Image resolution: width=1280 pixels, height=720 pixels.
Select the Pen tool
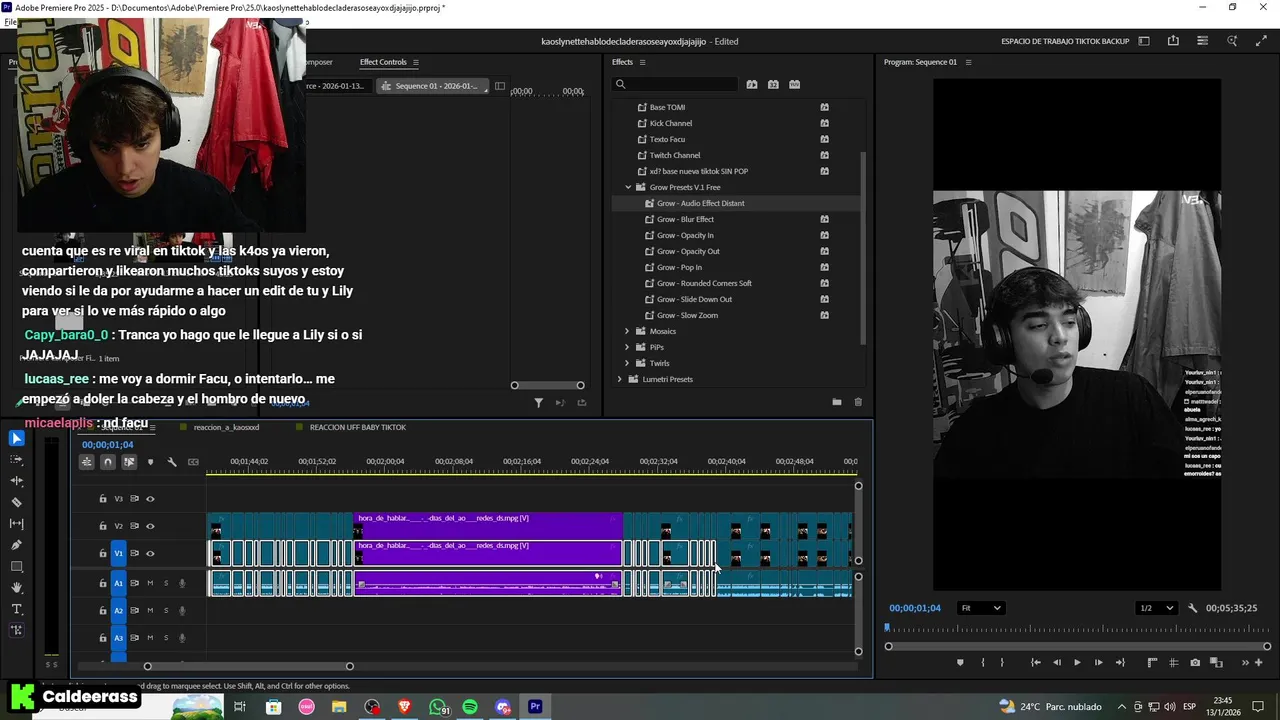16,545
